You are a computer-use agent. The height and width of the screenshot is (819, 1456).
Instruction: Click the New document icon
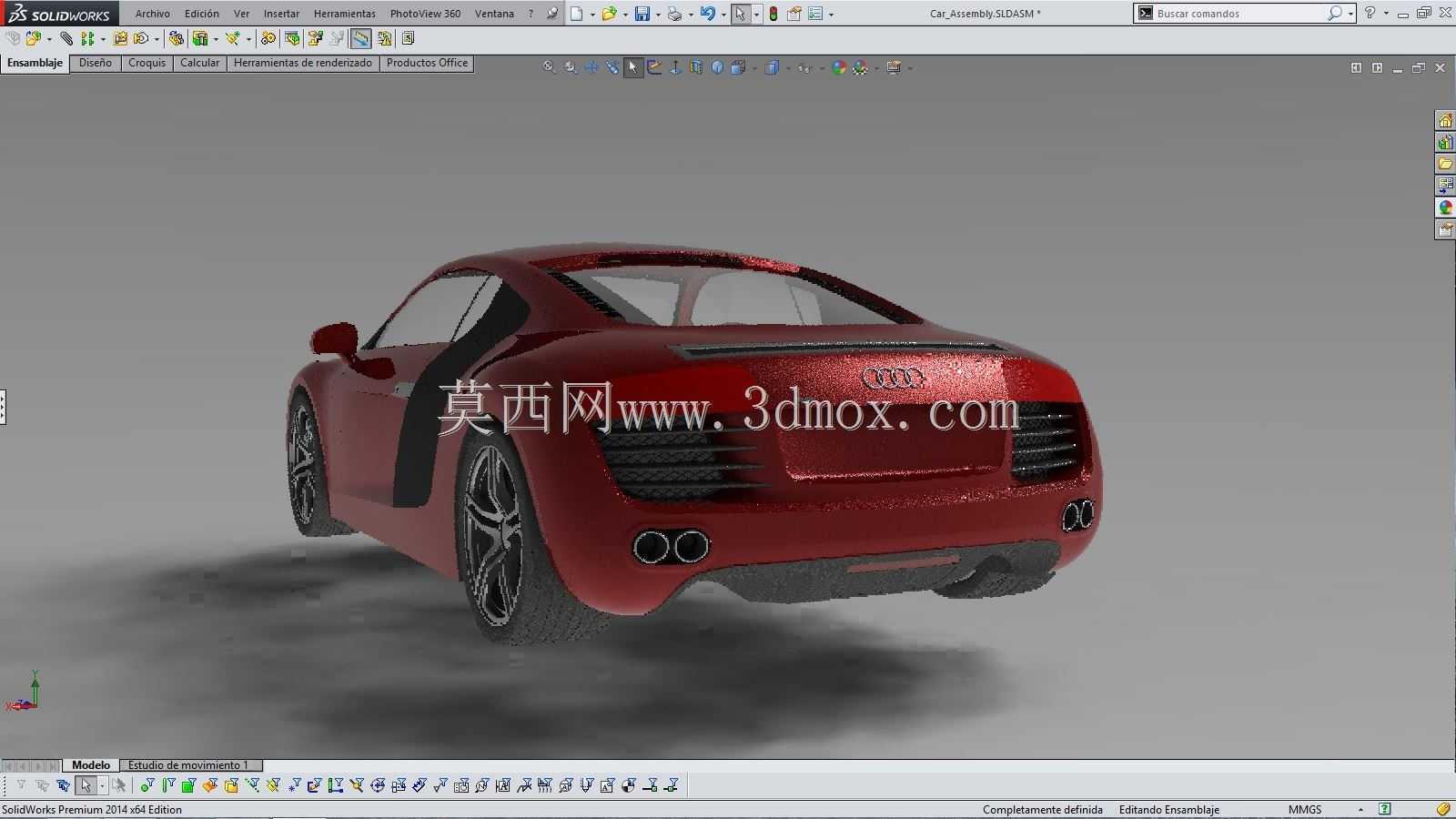point(576,14)
